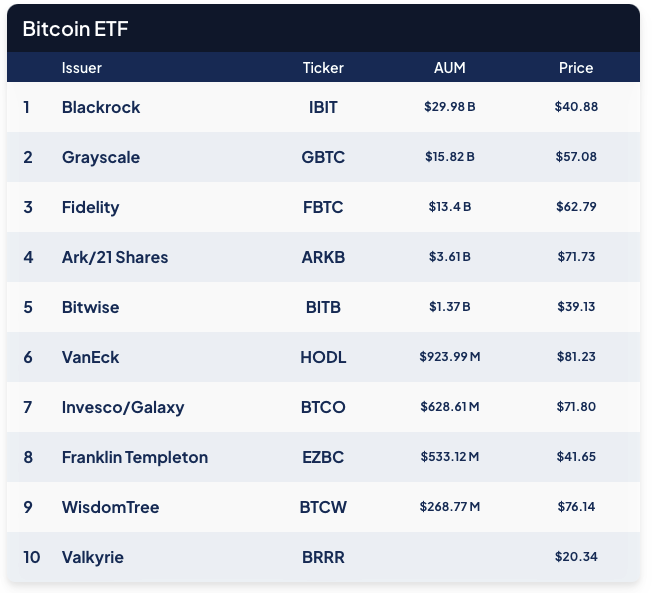Click the VanEck issuer name
652x593 pixels.
90,357
